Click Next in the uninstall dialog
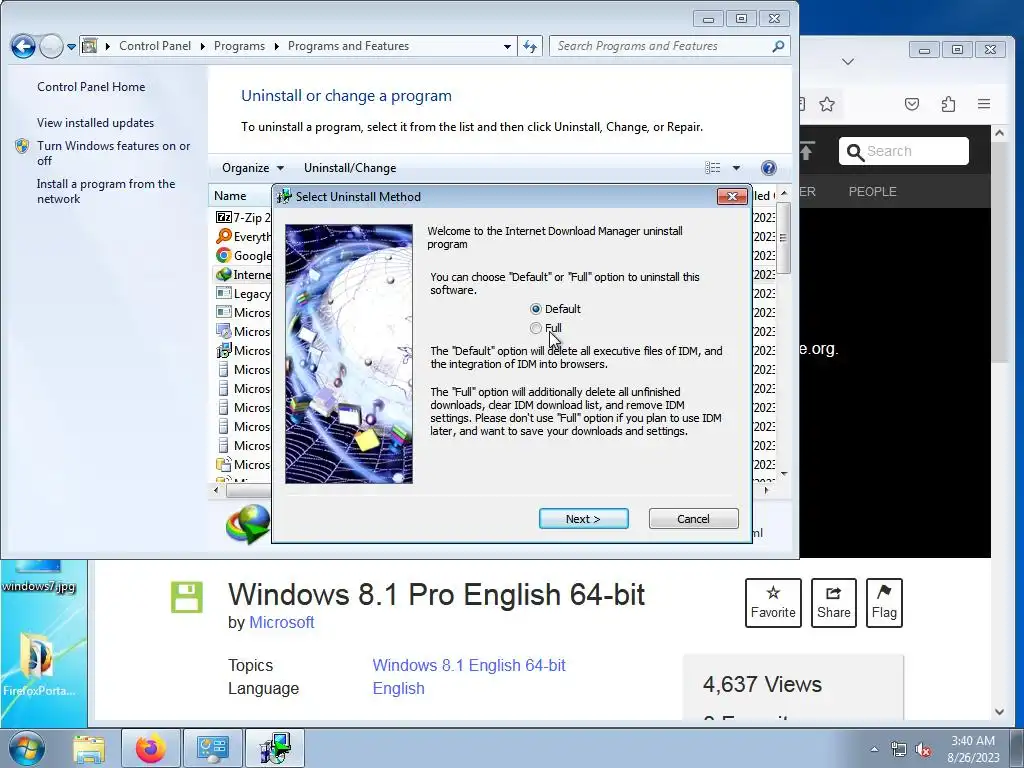Screen dimensions: 1024x768 (583, 519)
